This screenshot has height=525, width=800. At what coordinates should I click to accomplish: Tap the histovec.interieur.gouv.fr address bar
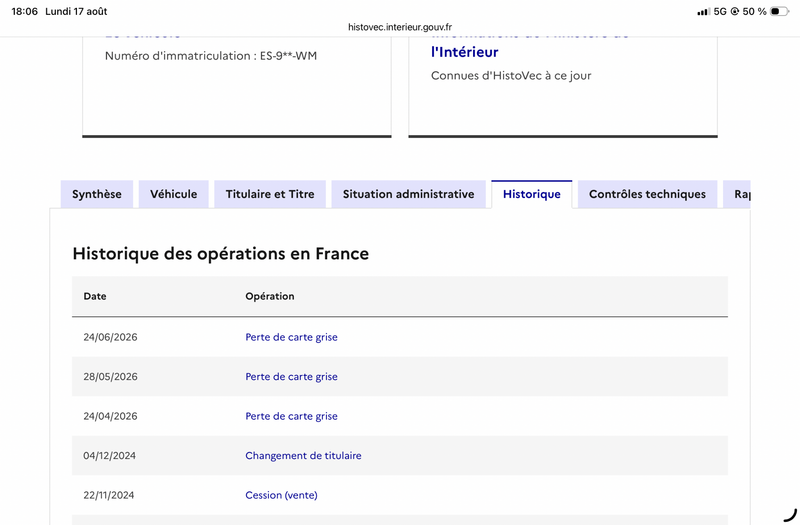point(400,27)
